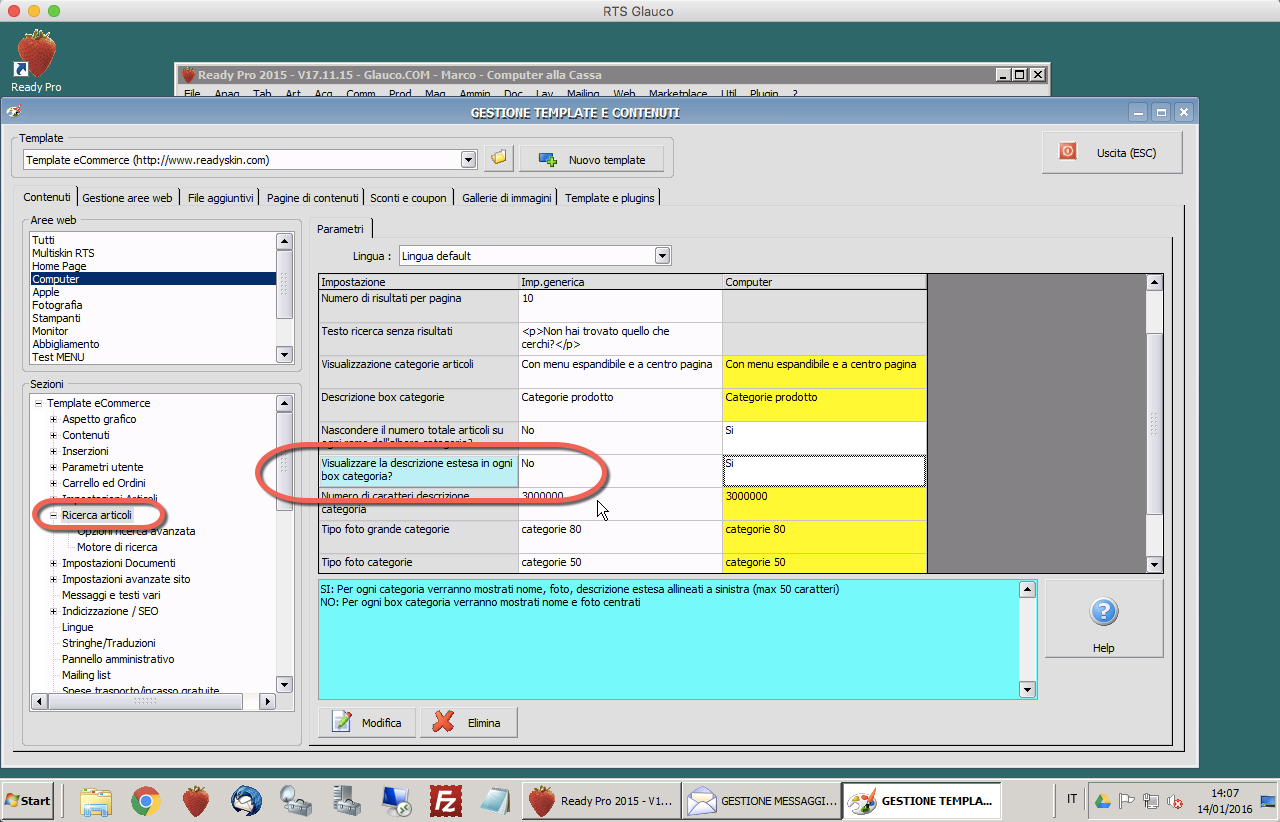Click the Imp.generica value '10' cell
The image size is (1280, 822).
[x=620, y=306]
